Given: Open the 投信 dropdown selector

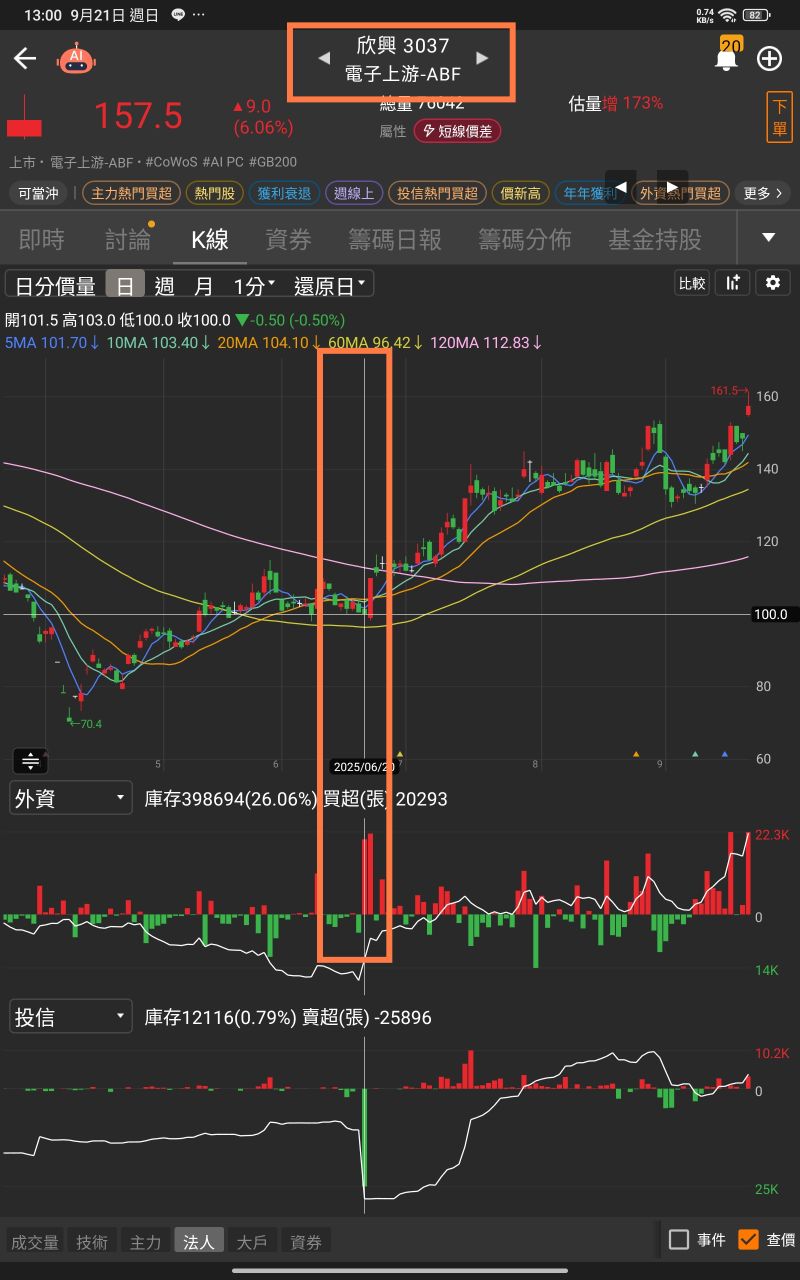Looking at the screenshot, I should 70,1017.
